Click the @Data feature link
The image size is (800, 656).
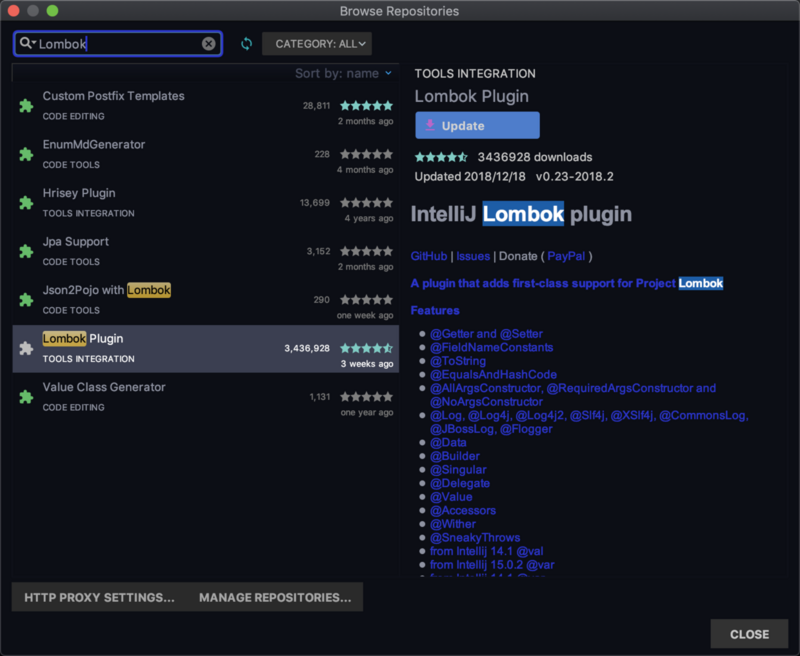tap(448, 442)
